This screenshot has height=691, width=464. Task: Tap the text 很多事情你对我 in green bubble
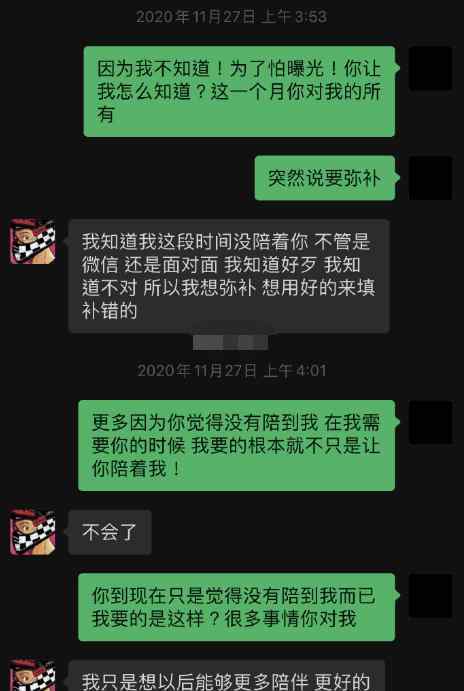coord(290,619)
